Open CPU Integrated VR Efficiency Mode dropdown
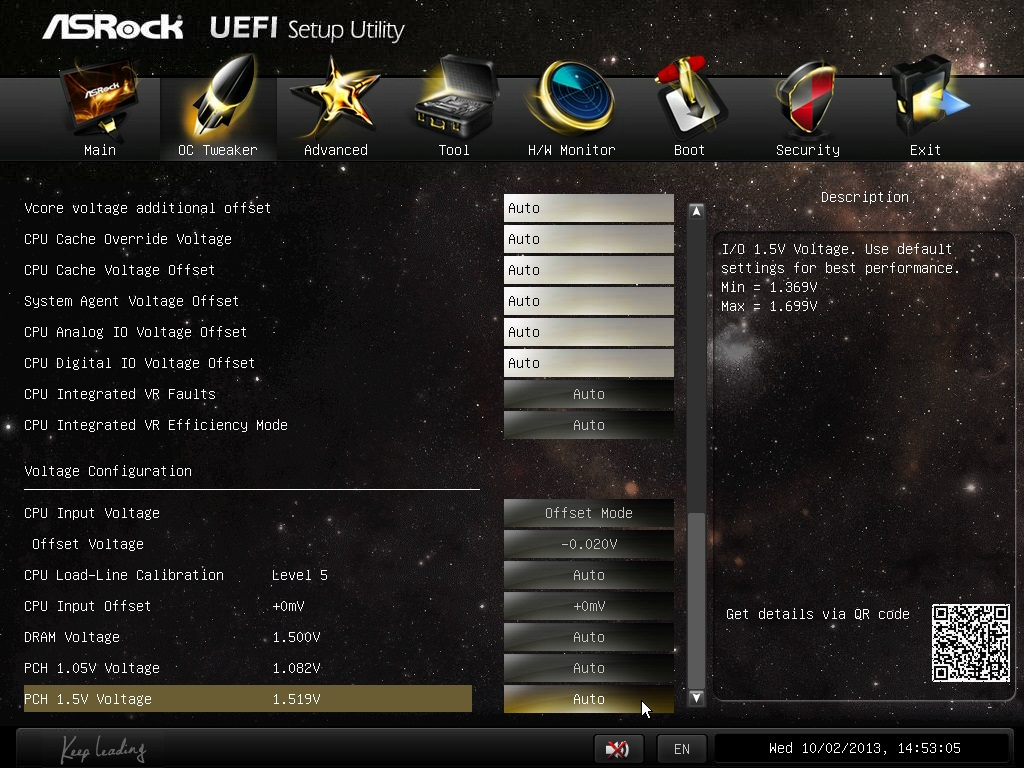Image resolution: width=1024 pixels, height=768 pixels. [x=588, y=425]
